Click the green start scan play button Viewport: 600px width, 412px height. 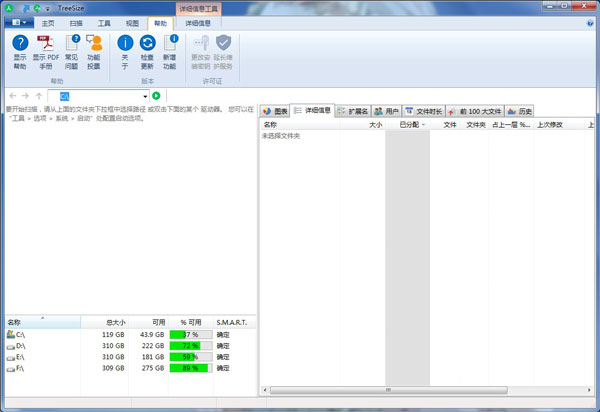(156, 96)
